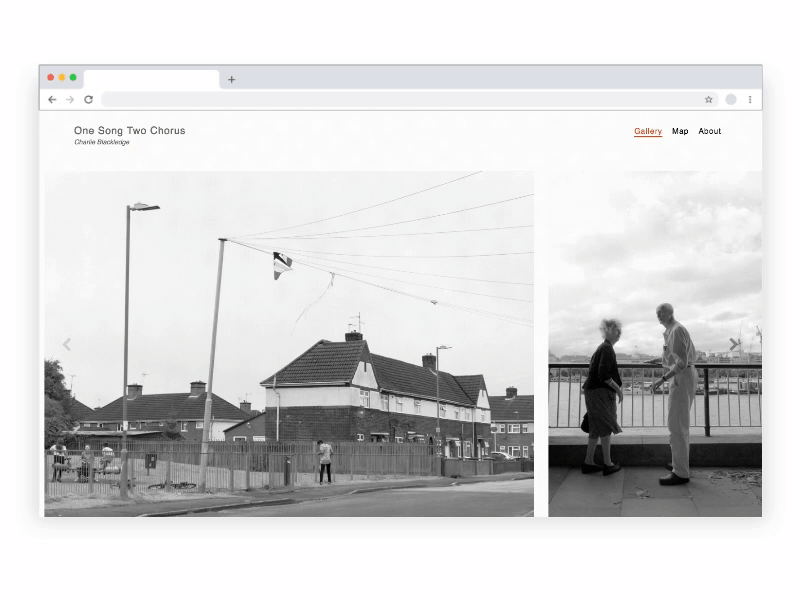Advance to next gallery photo arrow
This screenshot has width=800, height=600.
(x=734, y=344)
